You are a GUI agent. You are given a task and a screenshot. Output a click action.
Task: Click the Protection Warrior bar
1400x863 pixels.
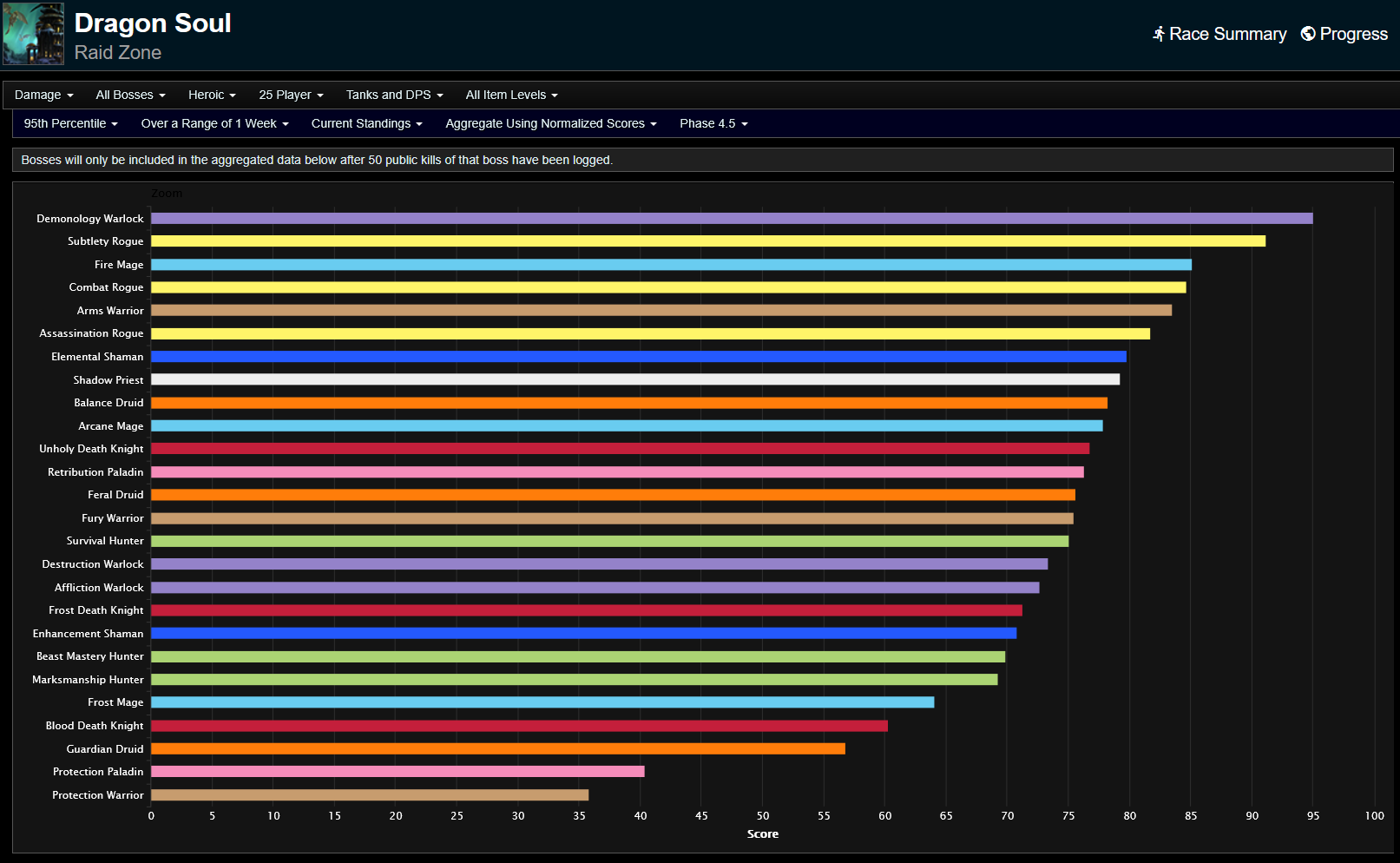[x=369, y=795]
